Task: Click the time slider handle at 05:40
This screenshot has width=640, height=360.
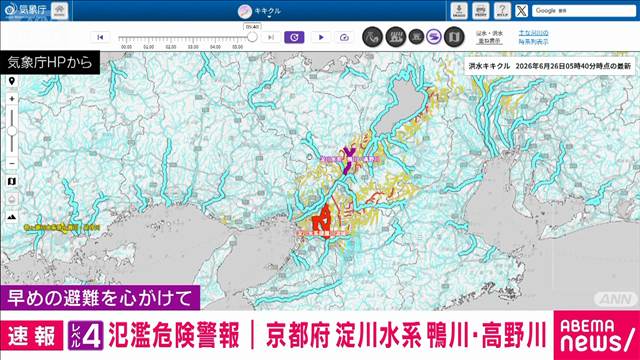Action: tap(252, 37)
